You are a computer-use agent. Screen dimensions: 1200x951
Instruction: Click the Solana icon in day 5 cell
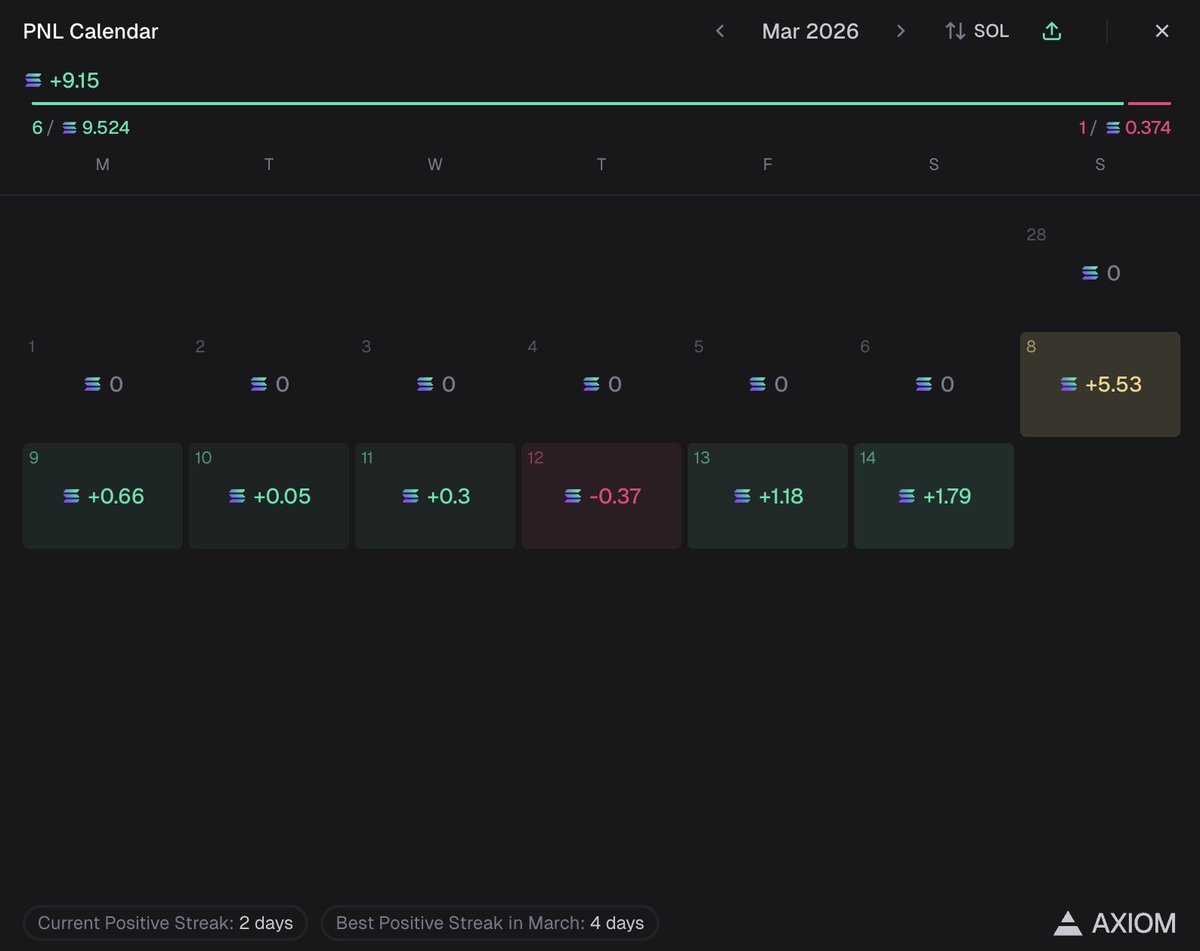758,384
